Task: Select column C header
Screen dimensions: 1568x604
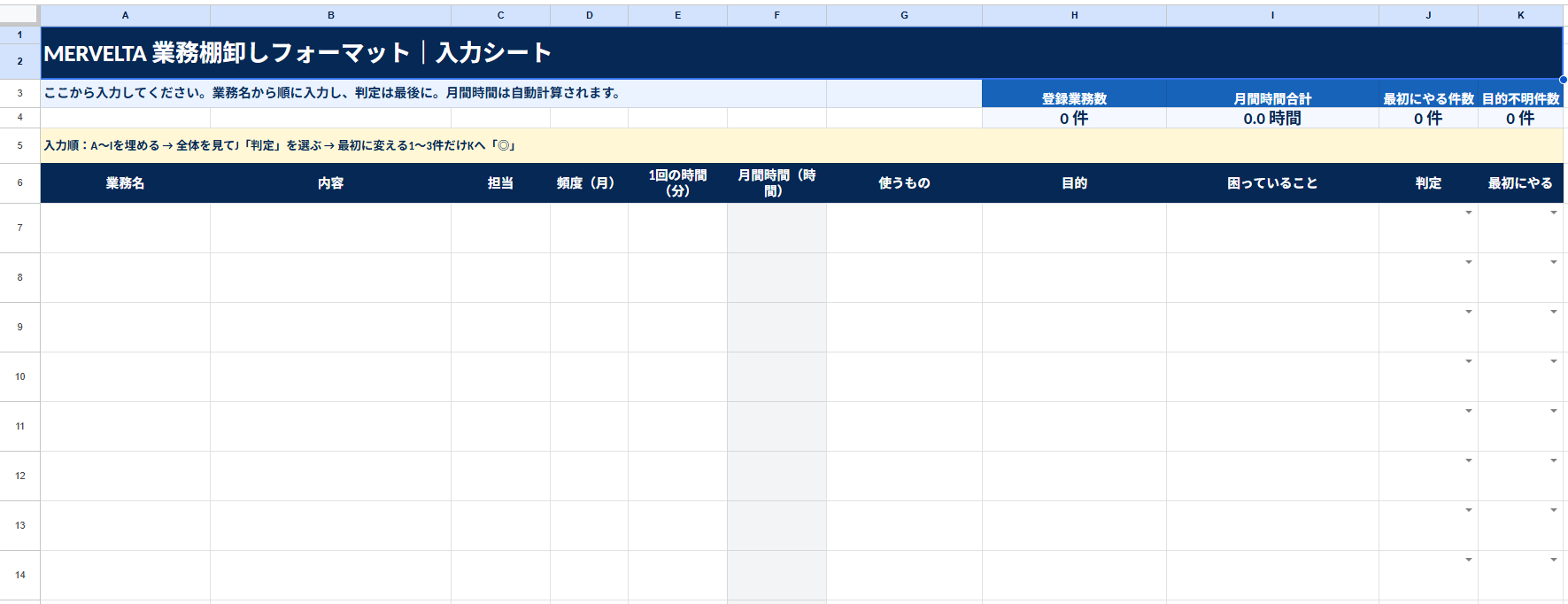Action: coord(501,15)
